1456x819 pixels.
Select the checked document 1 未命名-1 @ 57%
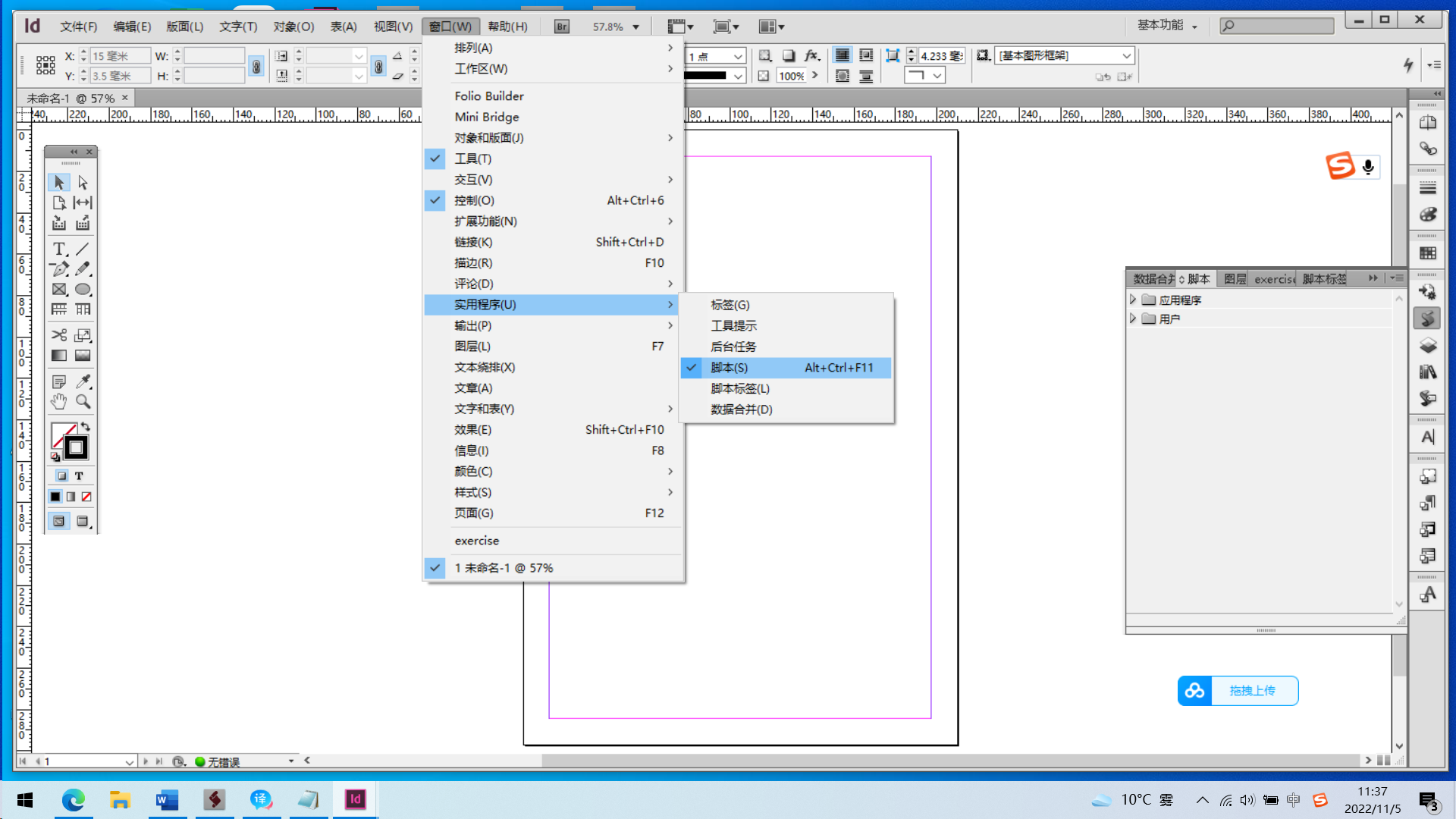[554, 568]
